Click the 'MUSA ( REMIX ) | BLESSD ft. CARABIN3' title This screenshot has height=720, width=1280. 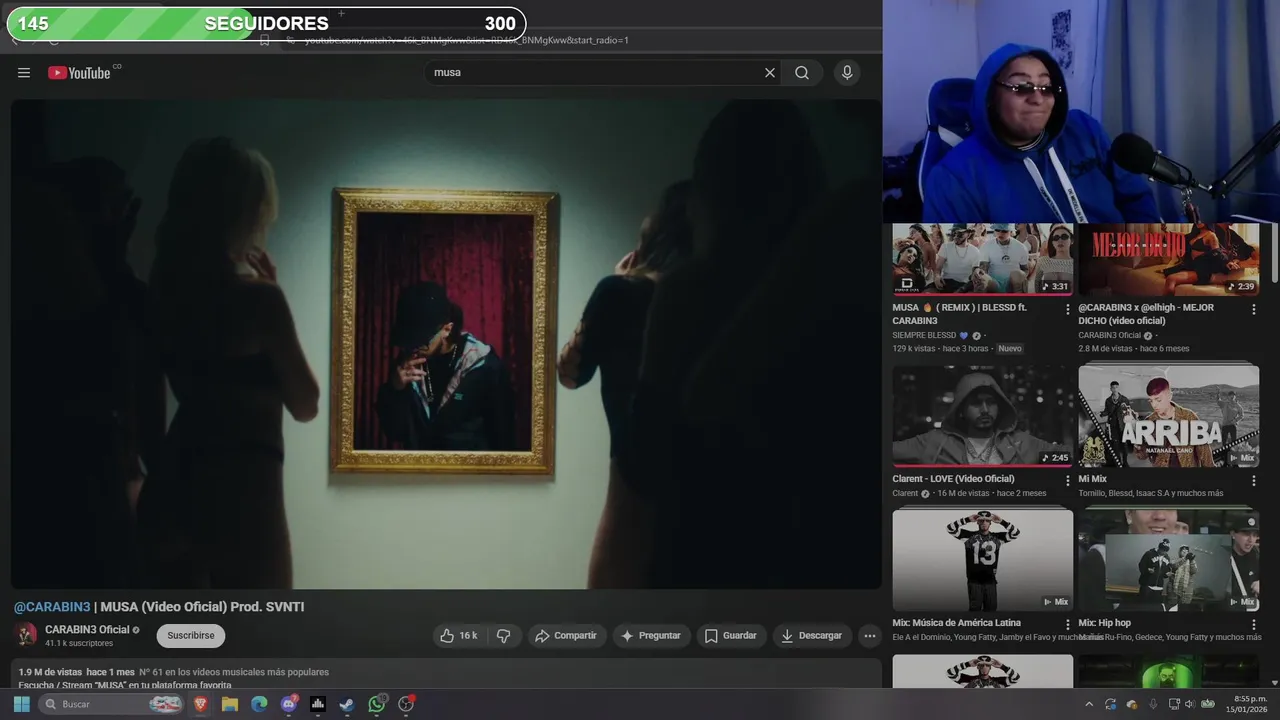point(959,314)
